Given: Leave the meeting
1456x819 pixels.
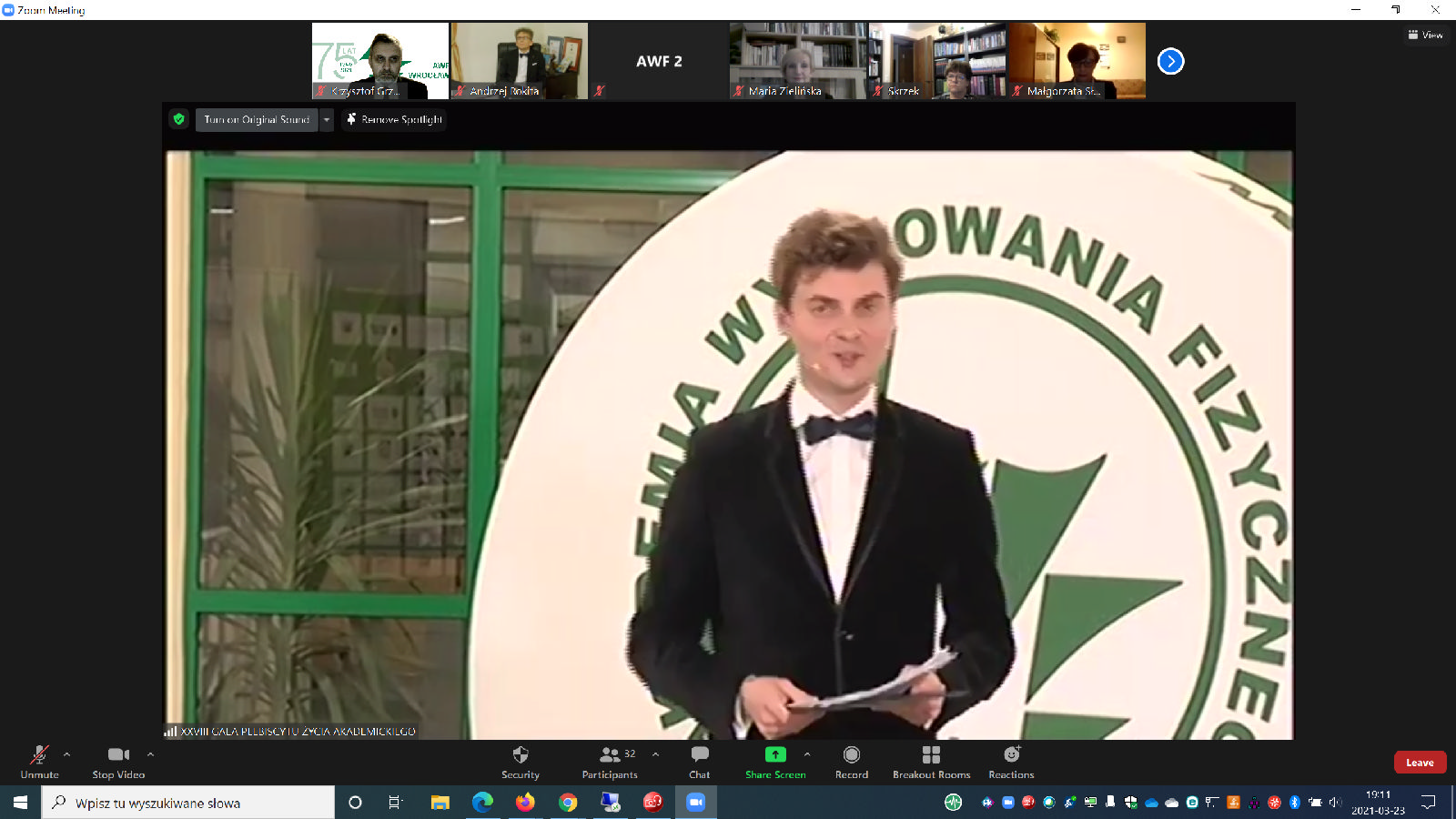Looking at the screenshot, I should pos(1420,763).
